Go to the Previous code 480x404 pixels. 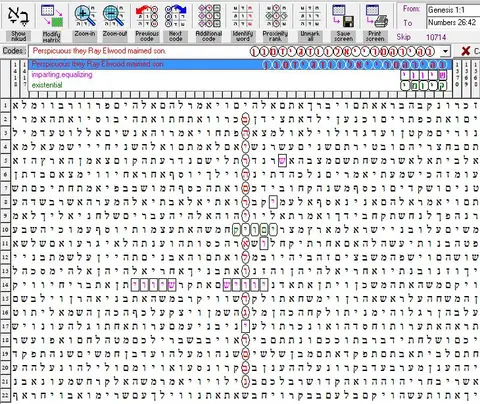point(147,16)
